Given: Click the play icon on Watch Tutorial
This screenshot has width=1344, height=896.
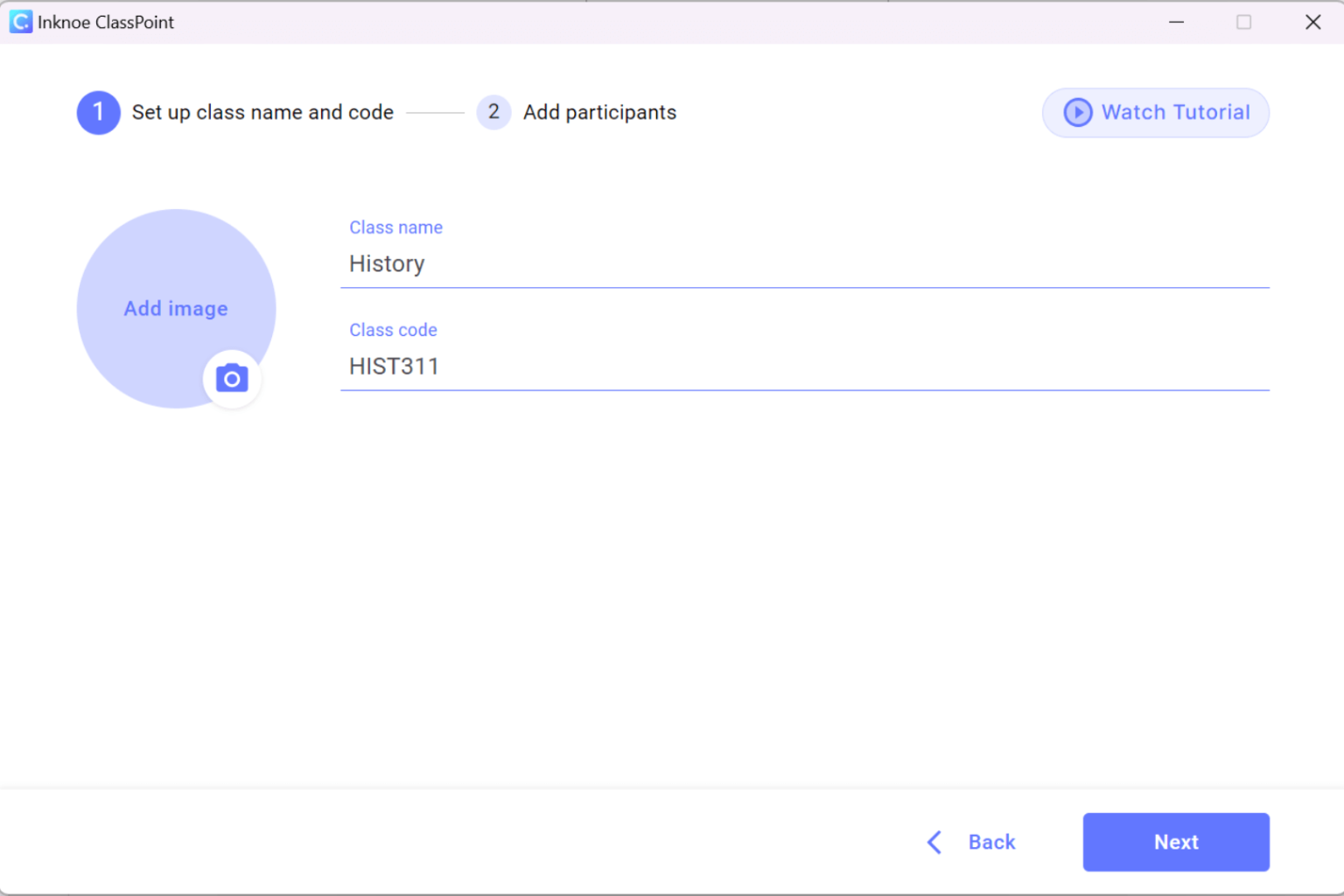Looking at the screenshot, I should pos(1077,112).
